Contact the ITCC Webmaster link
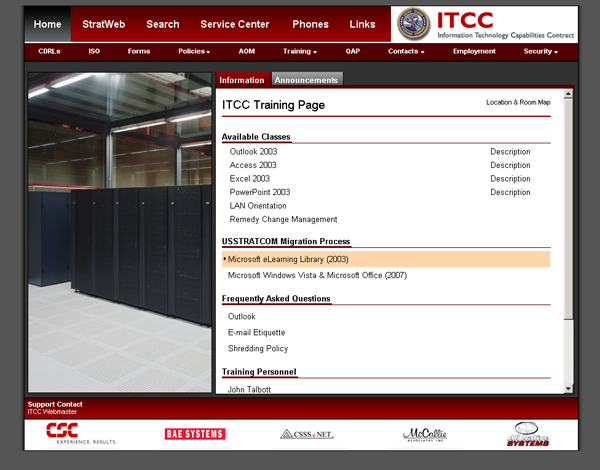 (x=52, y=412)
